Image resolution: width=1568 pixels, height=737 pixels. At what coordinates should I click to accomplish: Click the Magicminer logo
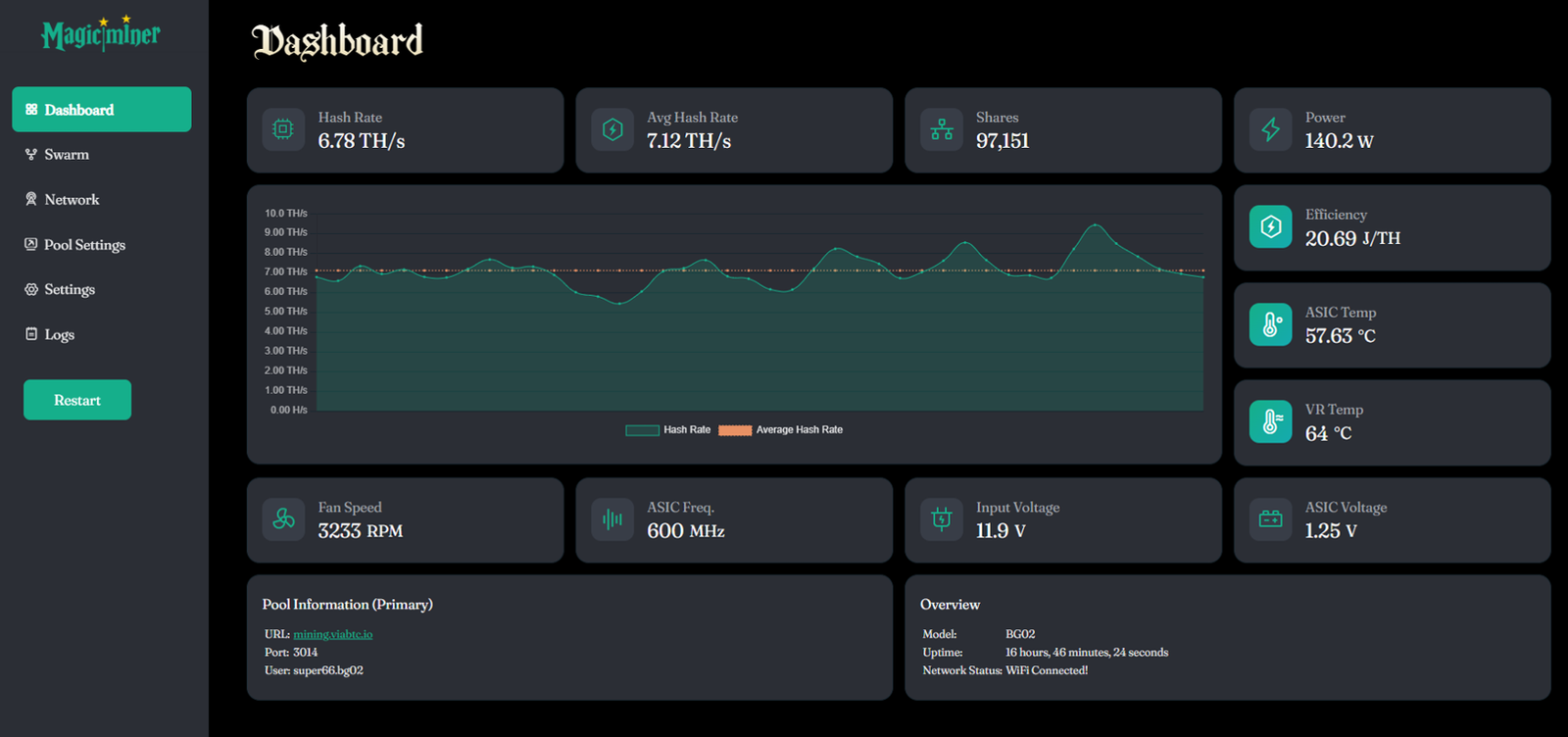point(101,34)
